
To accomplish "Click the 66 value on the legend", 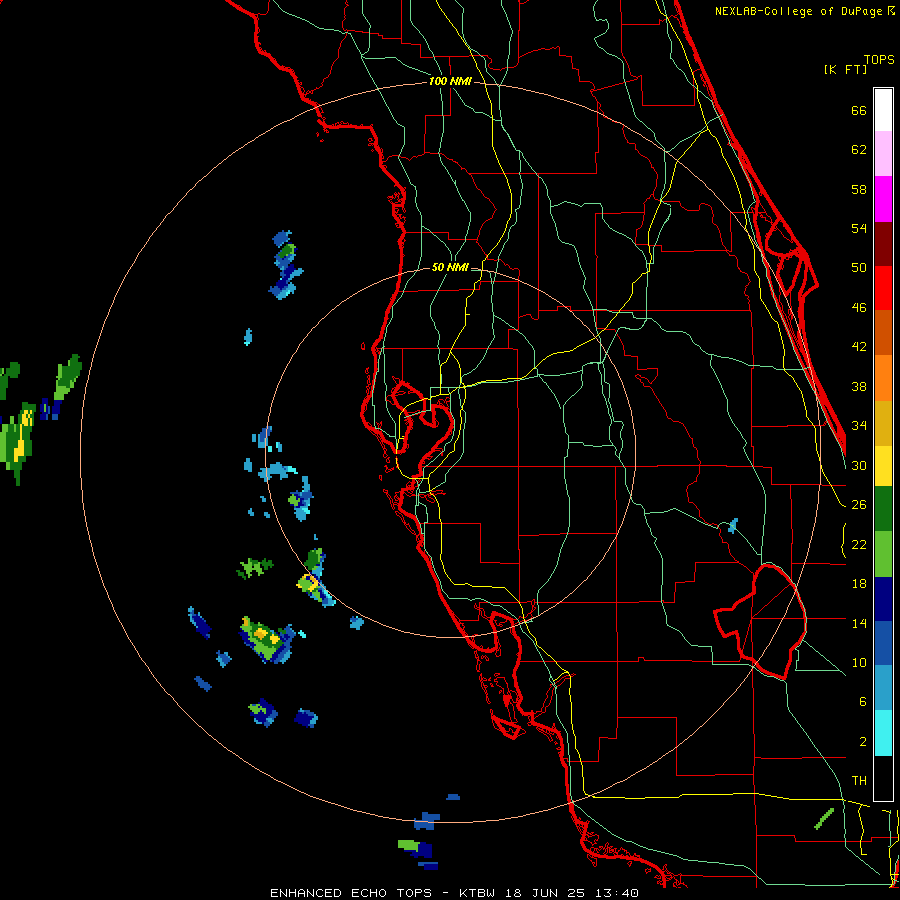I will click(x=859, y=111).
